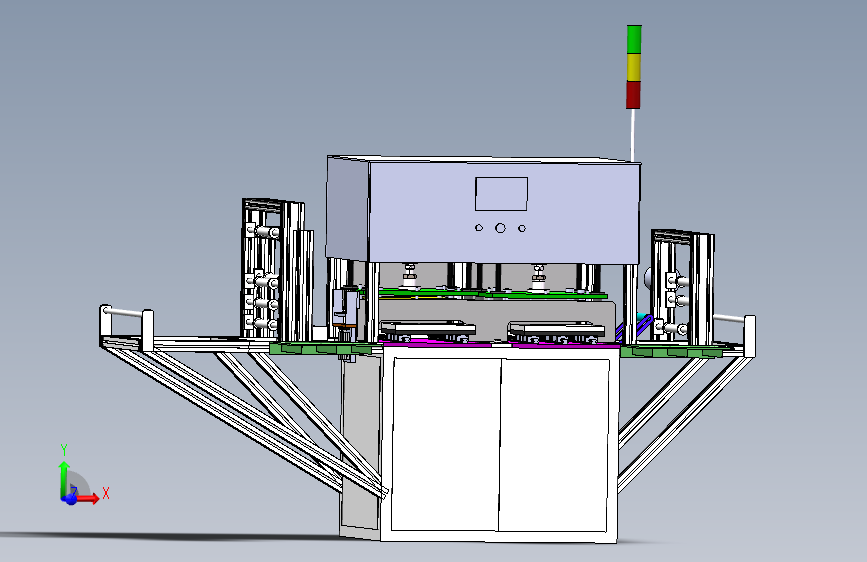Select the green light of the signal tower
This screenshot has width=867, height=562.
634,39
